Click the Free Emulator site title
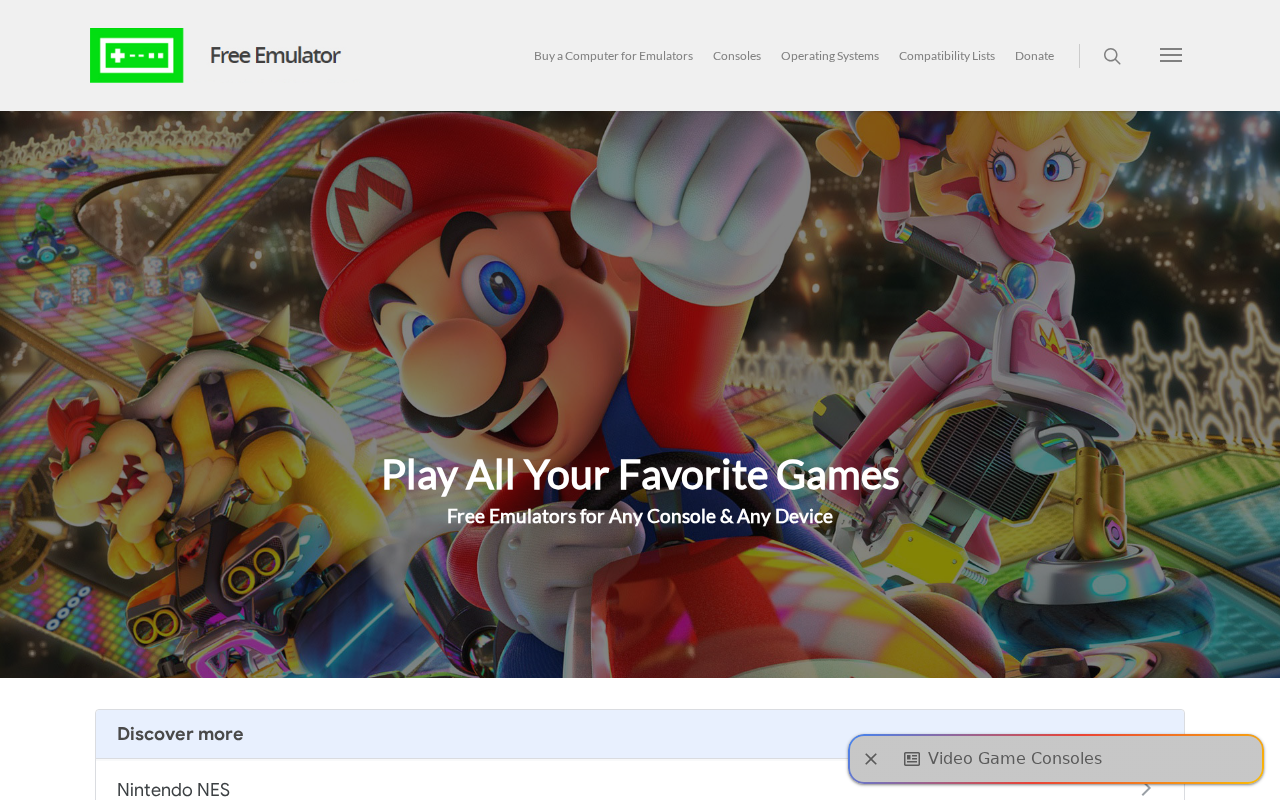 click(x=275, y=55)
